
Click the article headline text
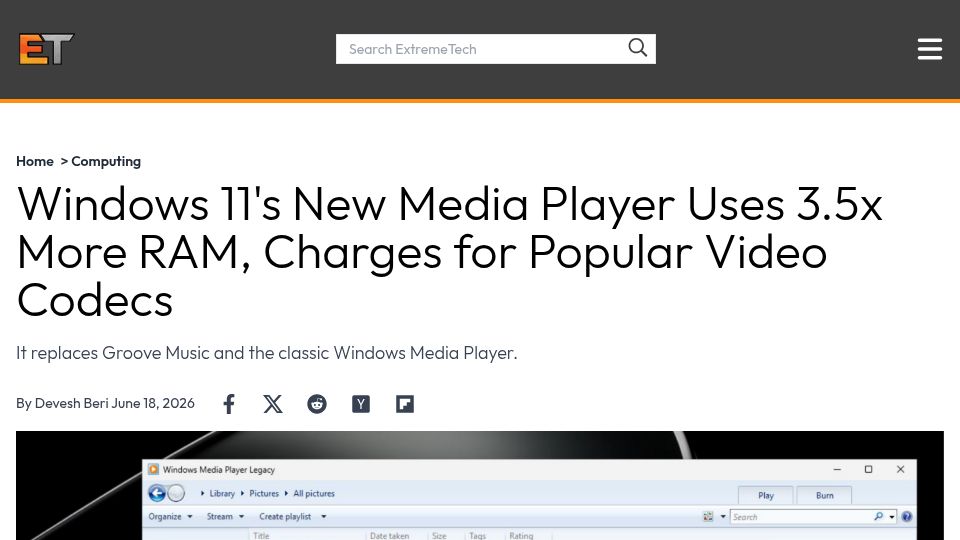pos(449,252)
